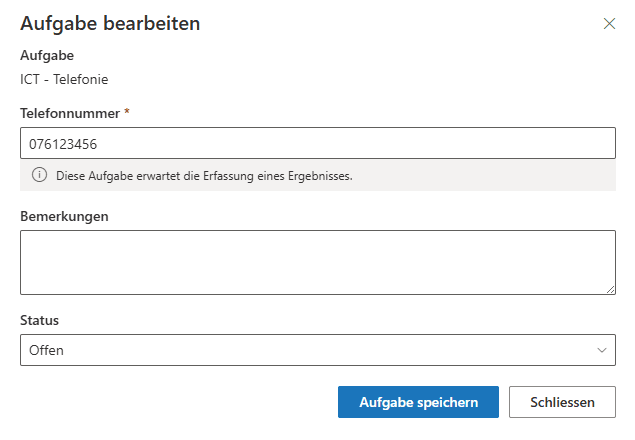Screen dimensions: 635x440
Task: Close the dialog with the X icon
Action: click(609, 24)
